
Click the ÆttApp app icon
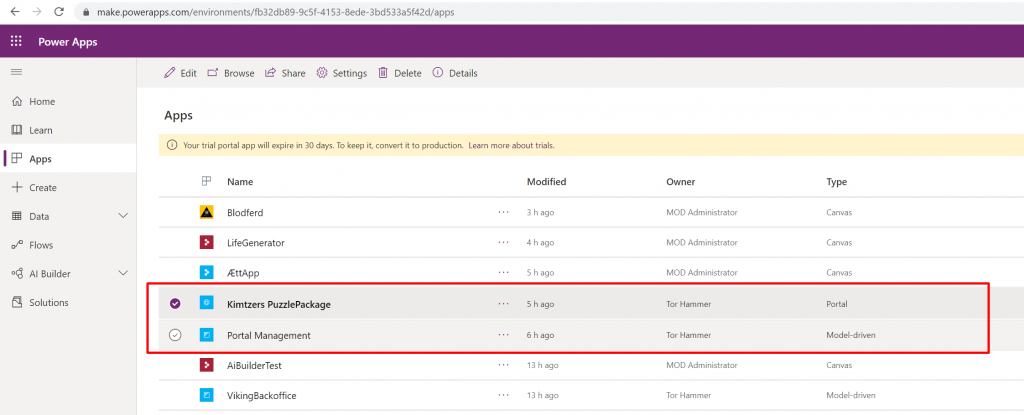[x=206, y=273]
